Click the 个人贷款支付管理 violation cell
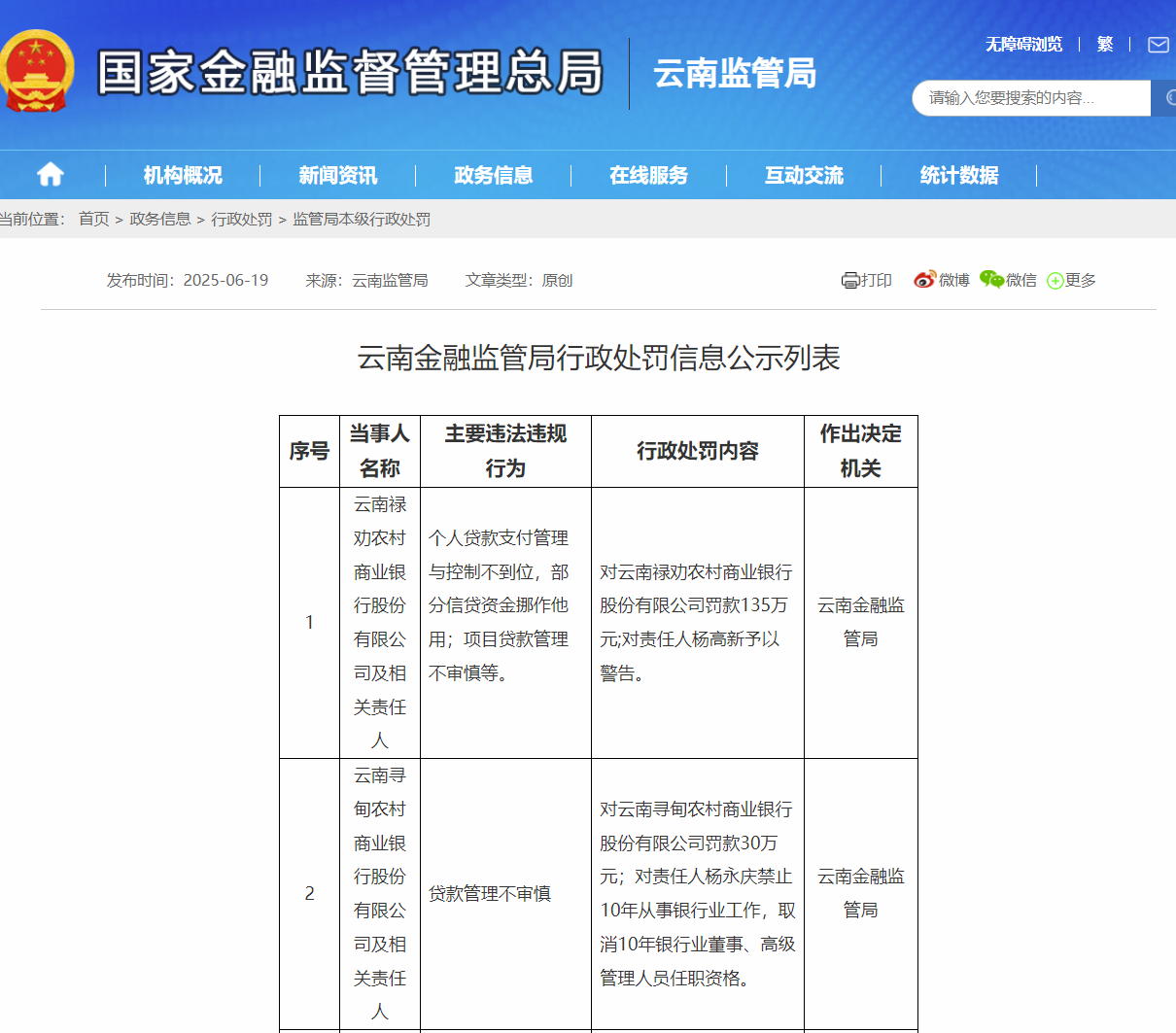Image resolution: width=1176 pixels, height=1033 pixels. pyautogui.click(x=505, y=623)
